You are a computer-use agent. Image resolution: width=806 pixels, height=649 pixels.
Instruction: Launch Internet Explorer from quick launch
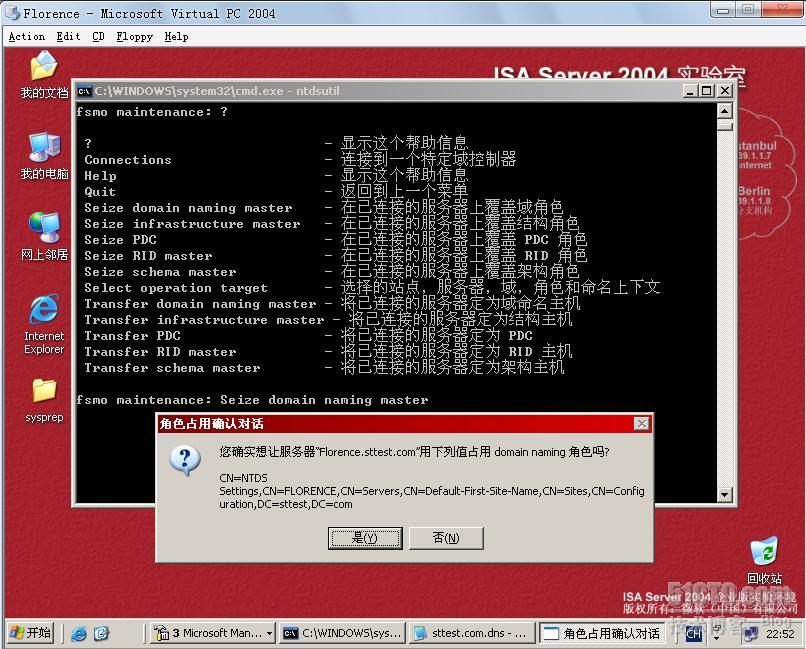[79, 634]
